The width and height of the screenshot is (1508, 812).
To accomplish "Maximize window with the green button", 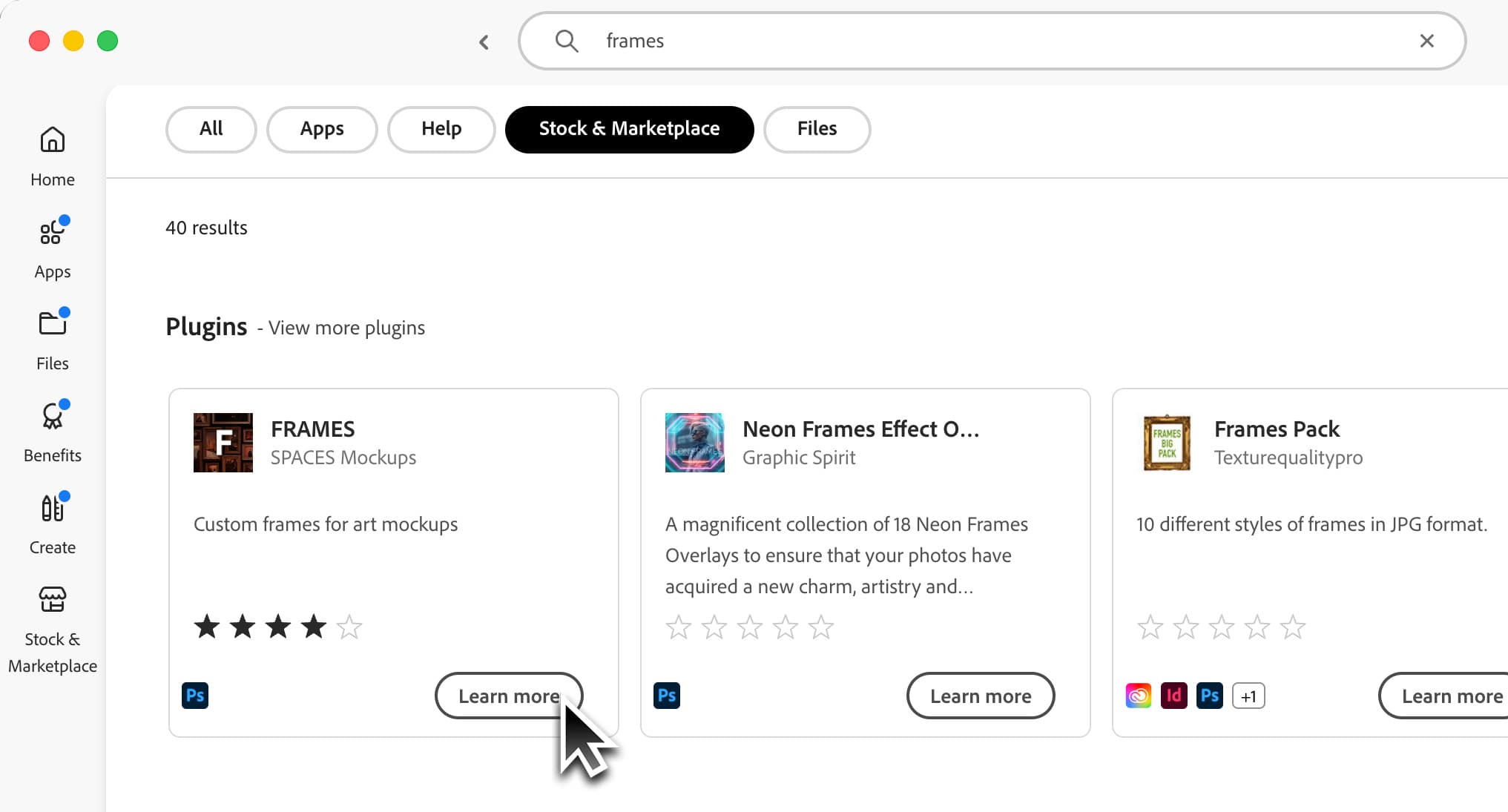I will coord(108,41).
